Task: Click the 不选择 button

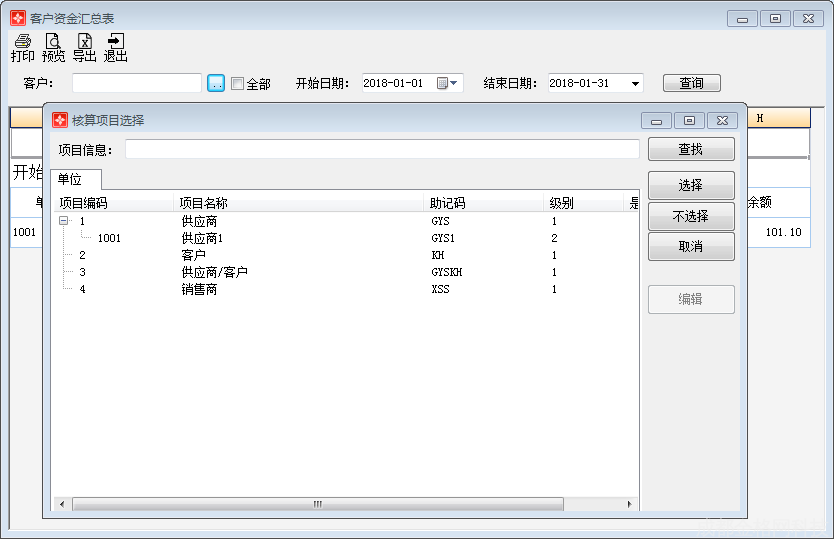Action: (691, 216)
